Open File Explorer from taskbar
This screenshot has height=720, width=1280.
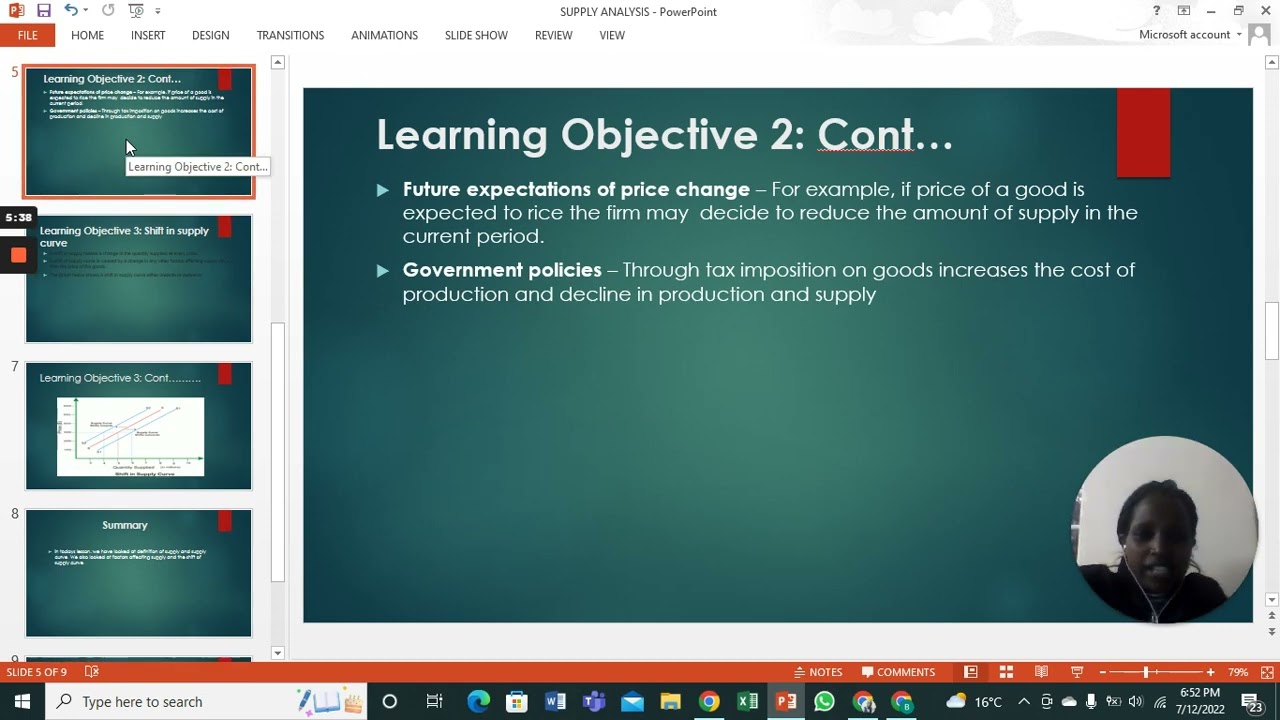pyautogui.click(x=670, y=701)
